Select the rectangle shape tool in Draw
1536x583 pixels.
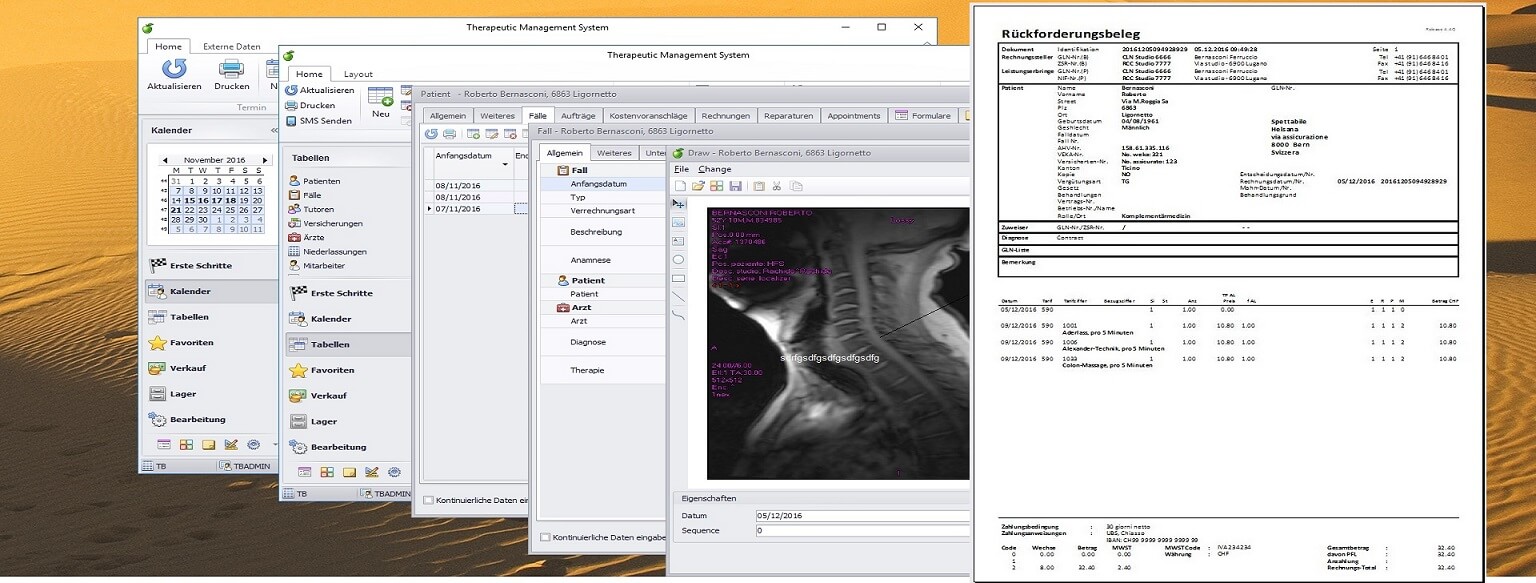click(679, 278)
